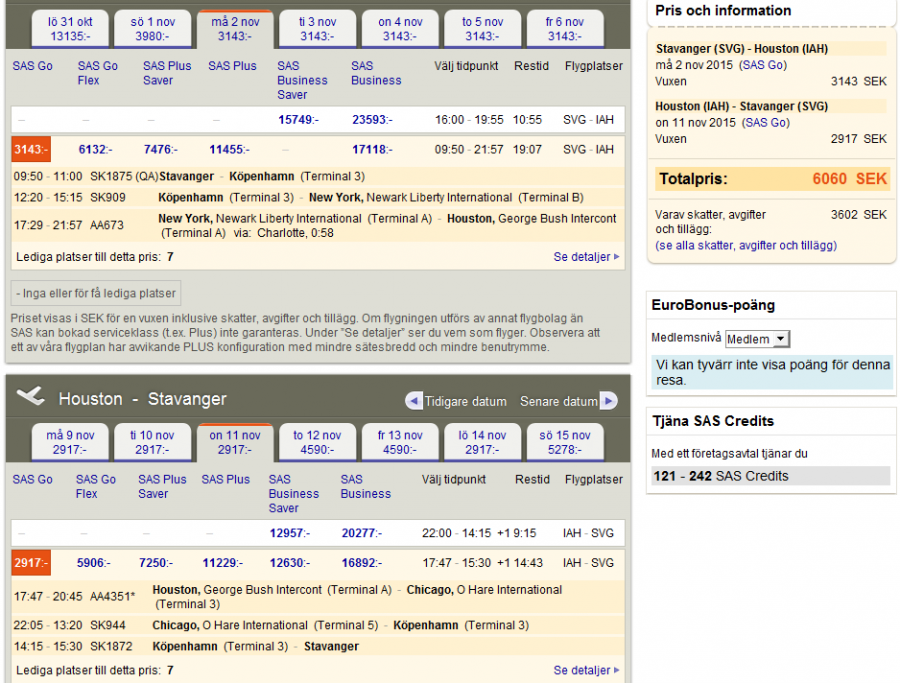Choose the 6132:- SAS Go Flex fare
The width and height of the screenshot is (900, 683).
[95, 150]
